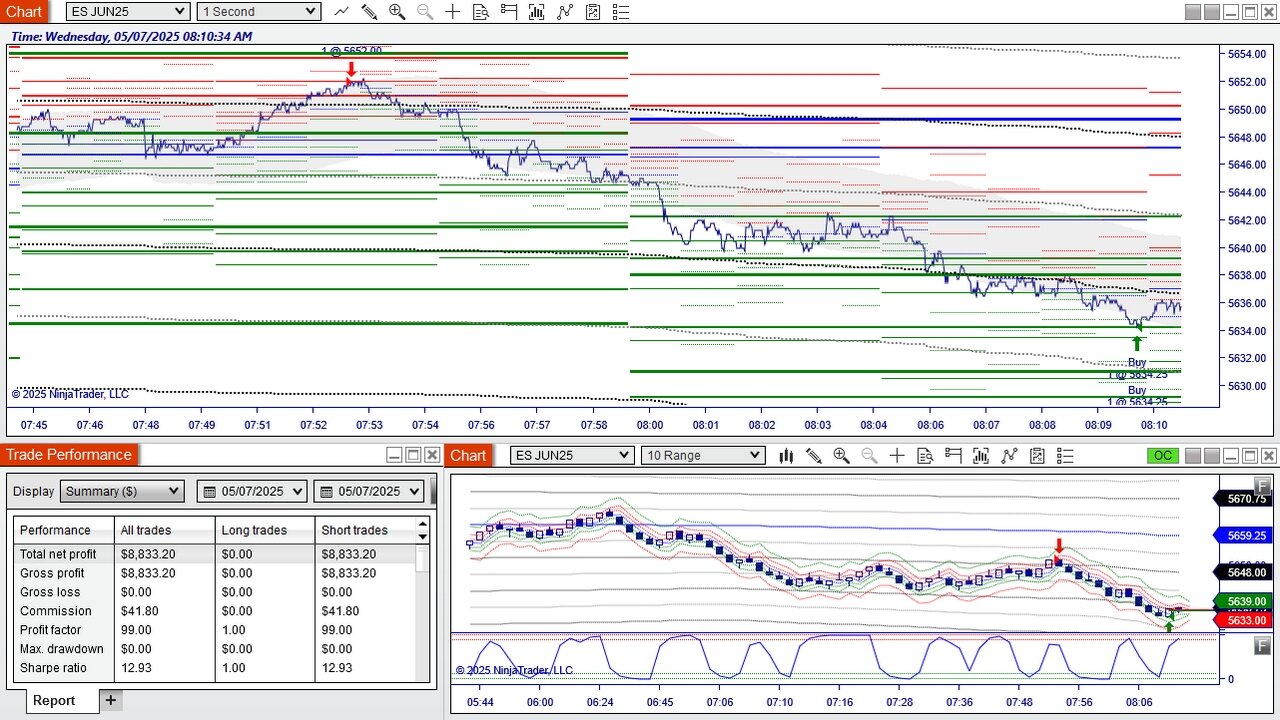
Task: Select the Chart tab of the 10 Range window
Action: [x=468, y=456]
